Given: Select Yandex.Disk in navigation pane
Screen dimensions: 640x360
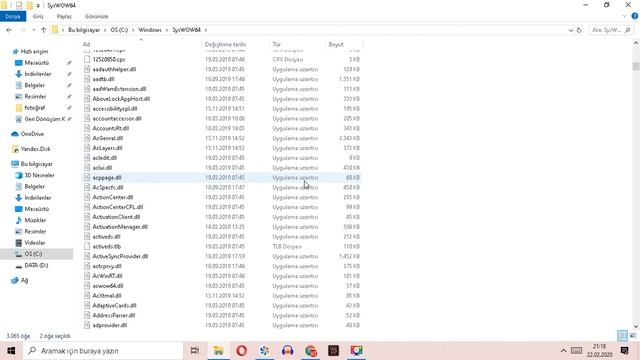Looking at the screenshot, I should coord(36,149).
